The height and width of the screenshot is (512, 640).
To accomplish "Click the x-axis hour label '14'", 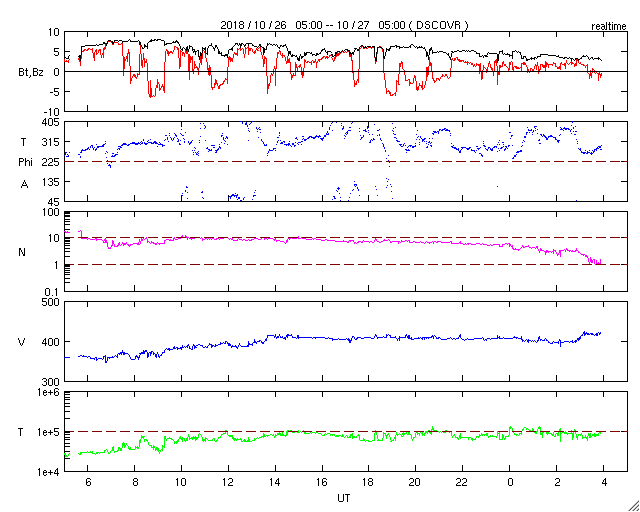I will pyautogui.click(x=275, y=482).
